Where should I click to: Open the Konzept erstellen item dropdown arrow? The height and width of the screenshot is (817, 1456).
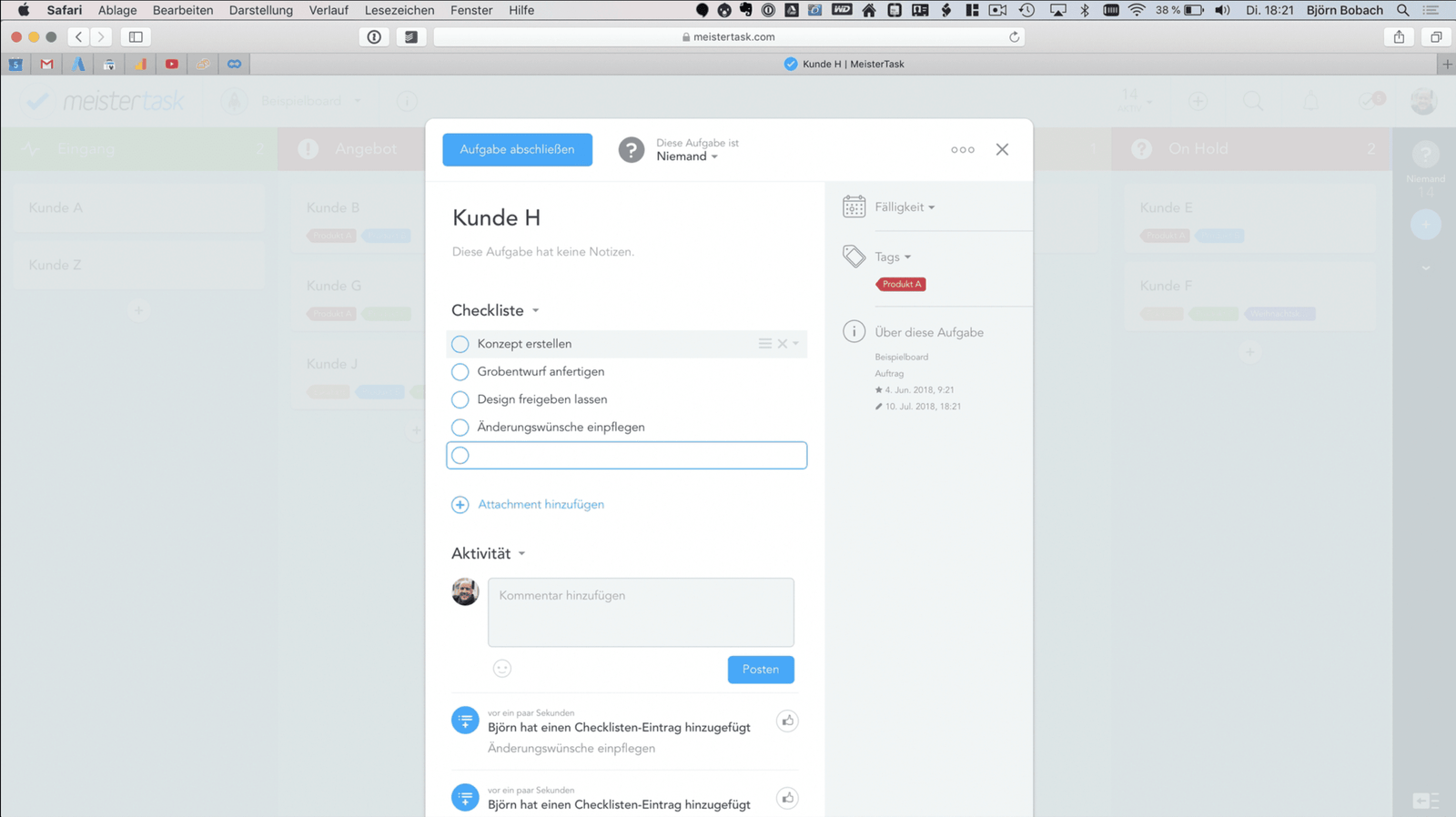pos(795,344)
